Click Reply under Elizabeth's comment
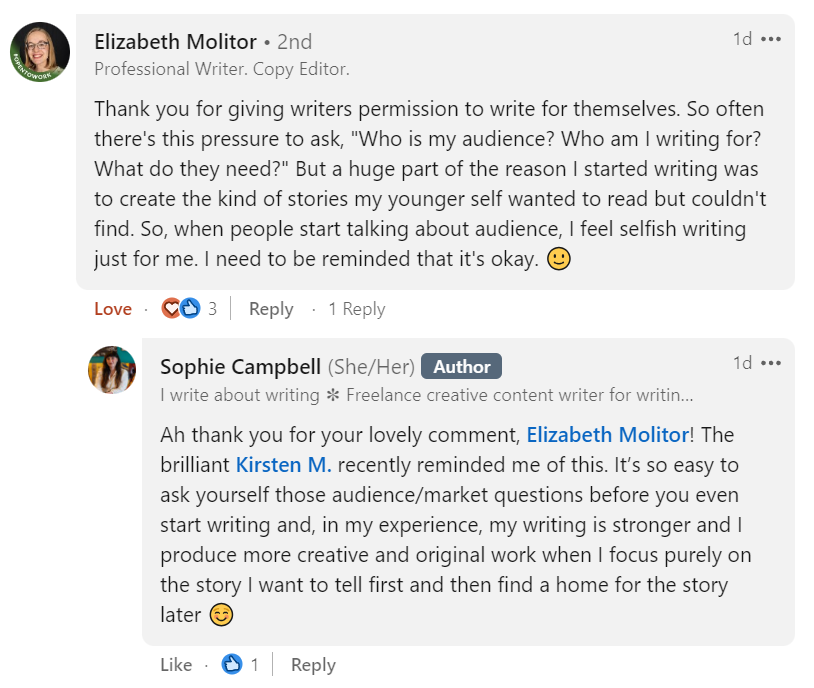Image resolution: width=814 pixels, height=688 pixels. coord(270,309)
